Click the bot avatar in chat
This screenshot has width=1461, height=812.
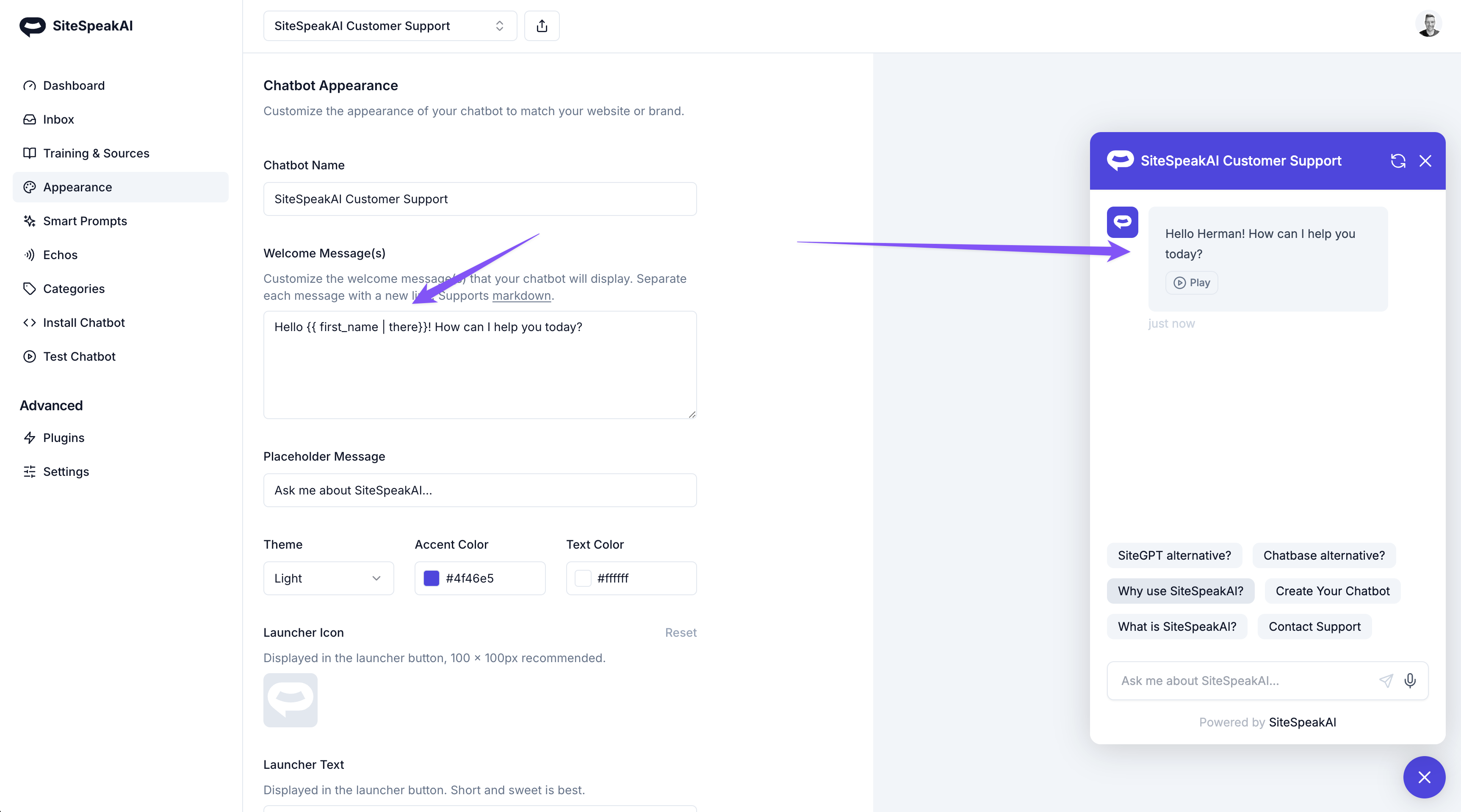pos(1122,222)
